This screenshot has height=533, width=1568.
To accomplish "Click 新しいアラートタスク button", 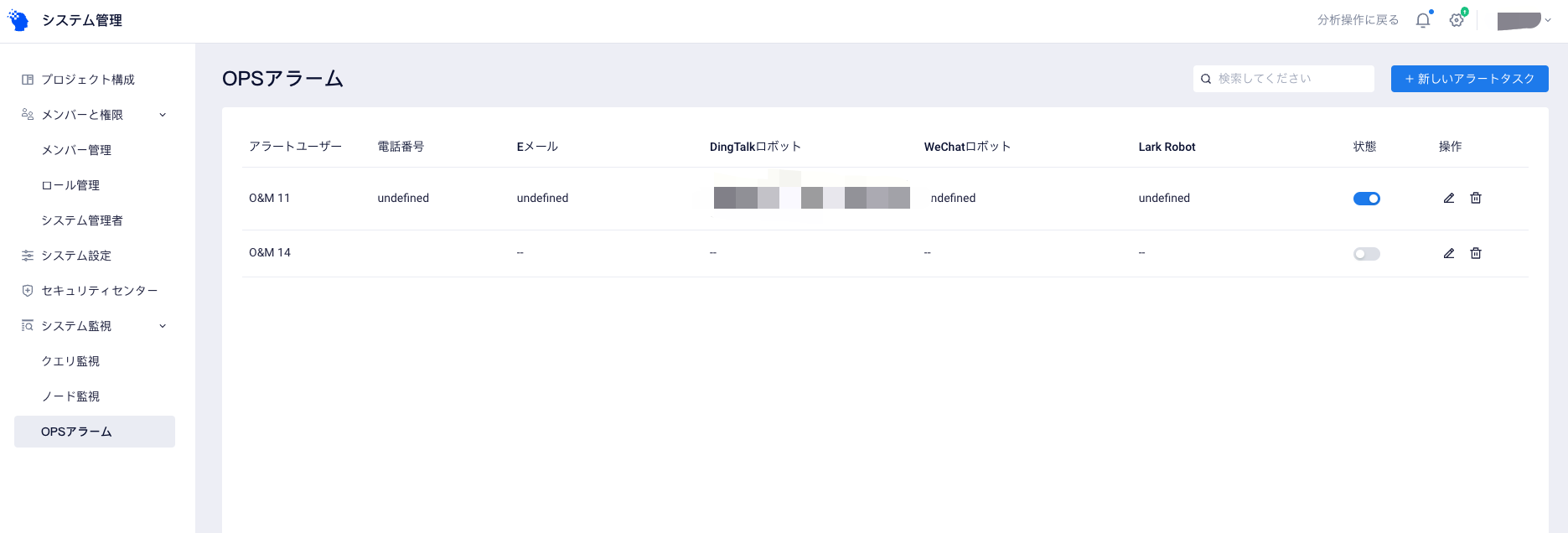I will tap(1470, 79).
